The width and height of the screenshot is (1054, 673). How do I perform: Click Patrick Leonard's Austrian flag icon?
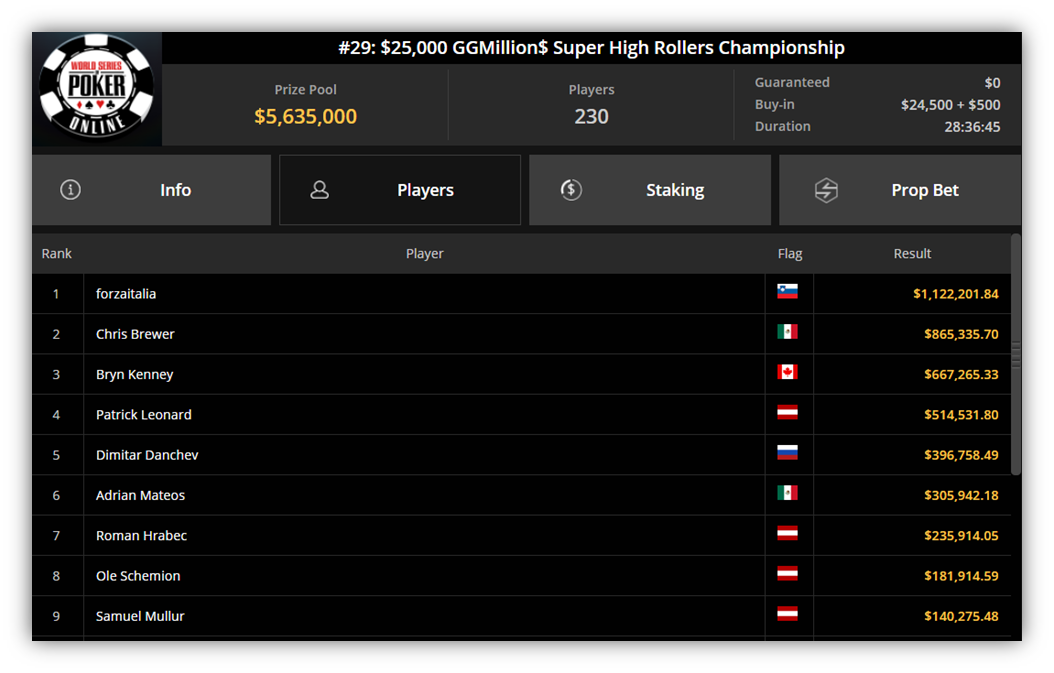pos(787,412)
